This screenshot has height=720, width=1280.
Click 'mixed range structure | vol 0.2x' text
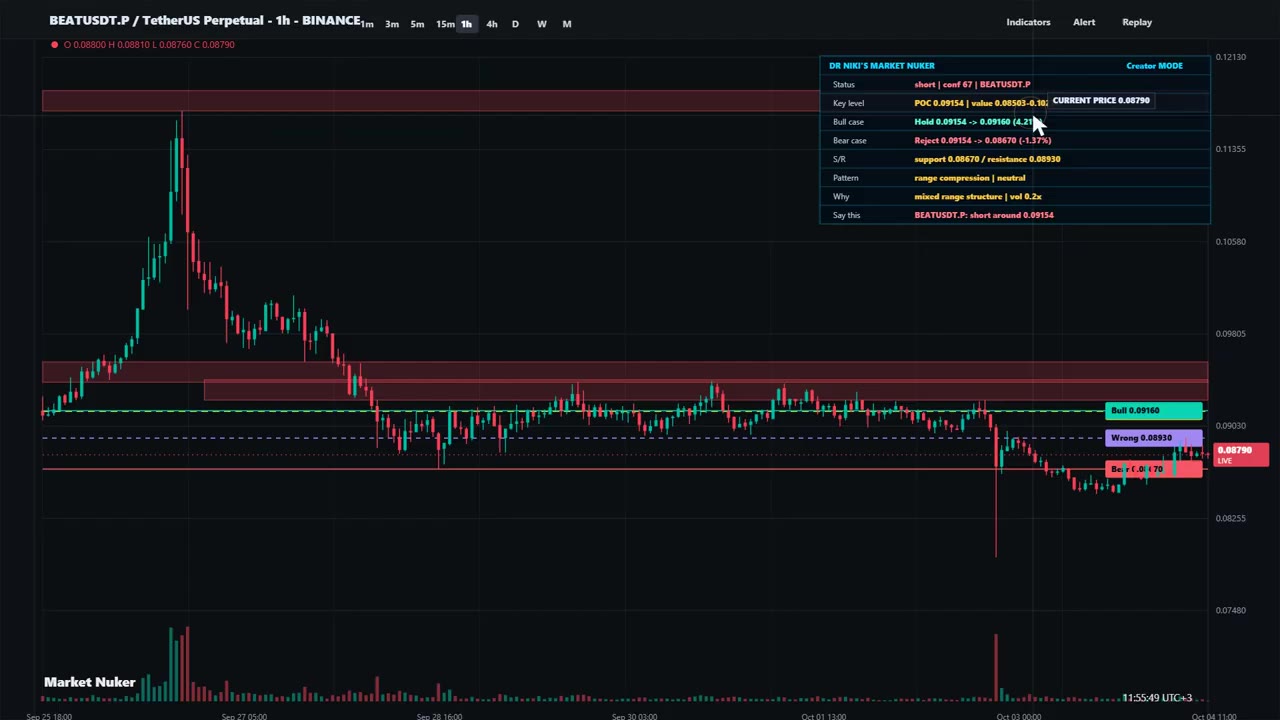tap(978, 197)
